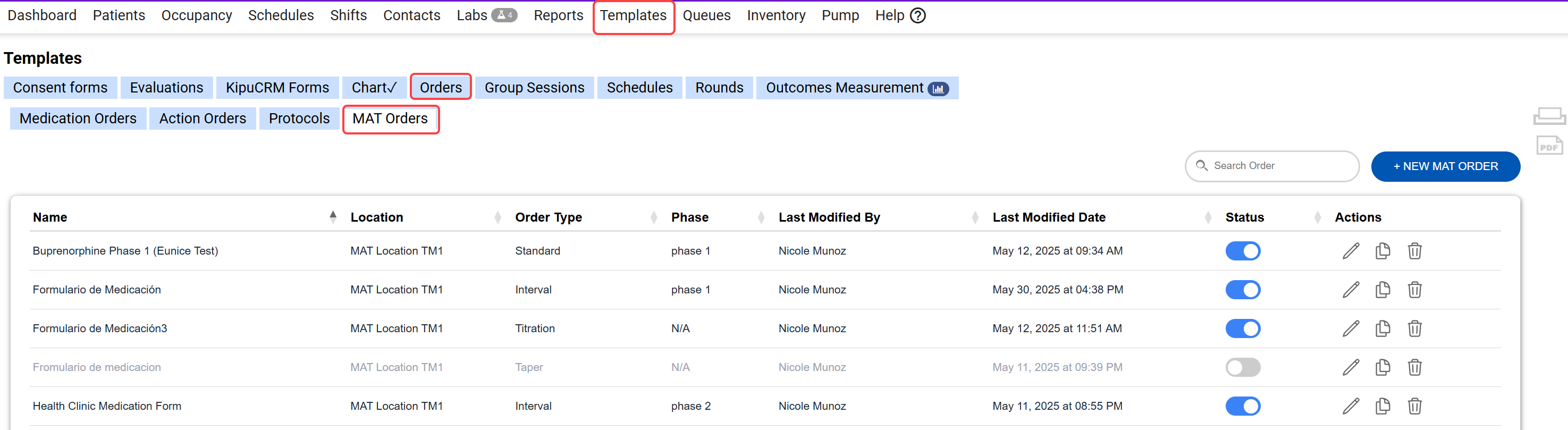Export the list as PDF
The image size is (1568, 430).
[1548, 146]
